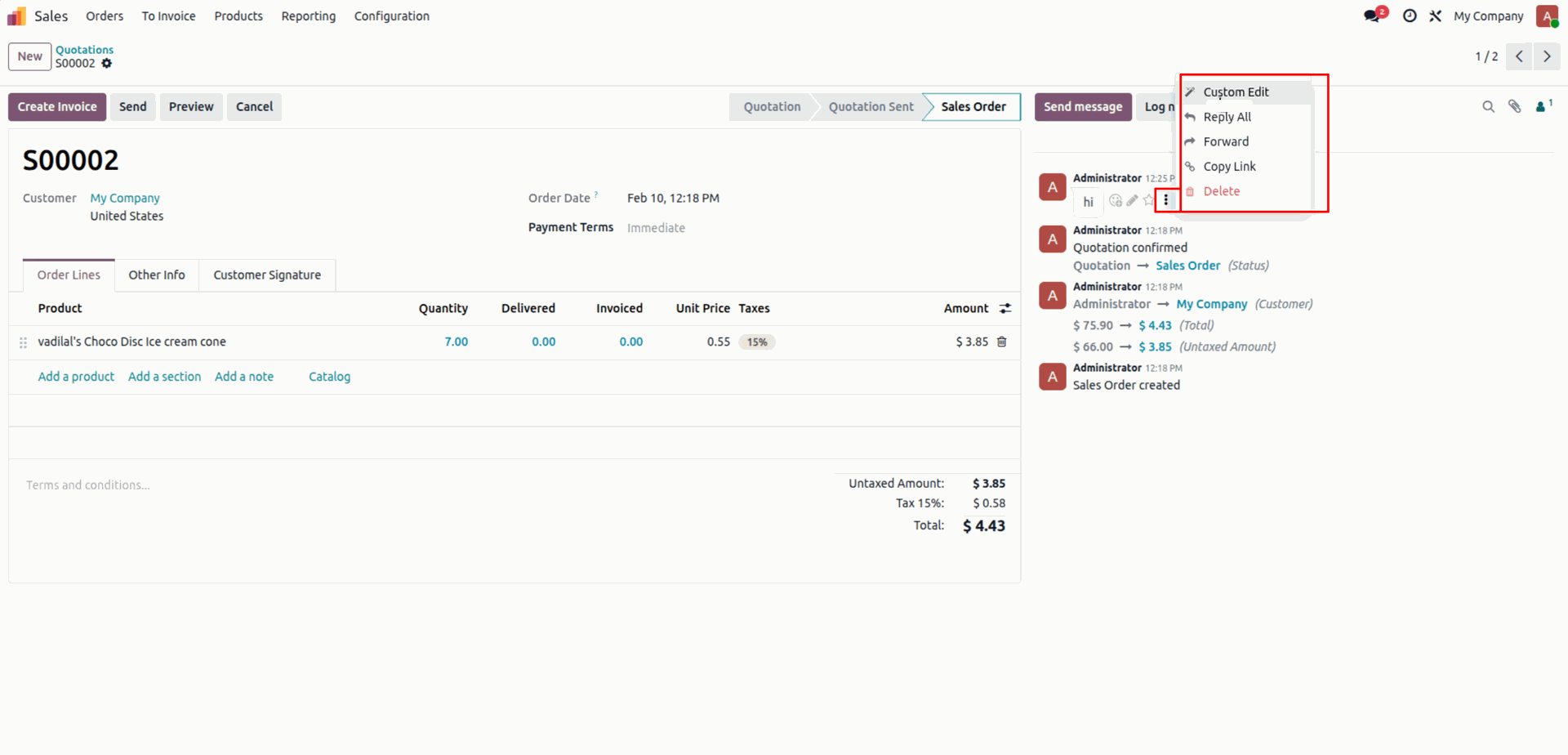Search messages using the chatter magnifier icon
Screen dimensions: 1568x755
(1488, 107)
